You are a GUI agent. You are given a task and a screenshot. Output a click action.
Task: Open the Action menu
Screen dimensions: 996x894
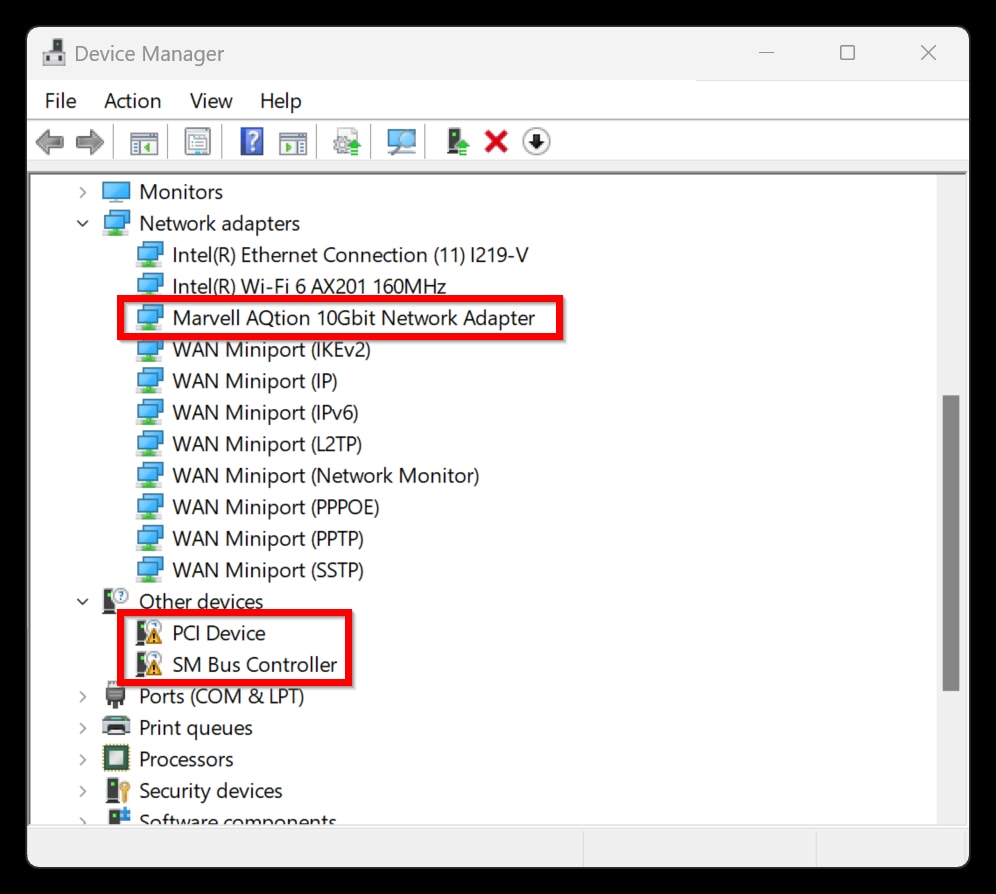[132, 101]
